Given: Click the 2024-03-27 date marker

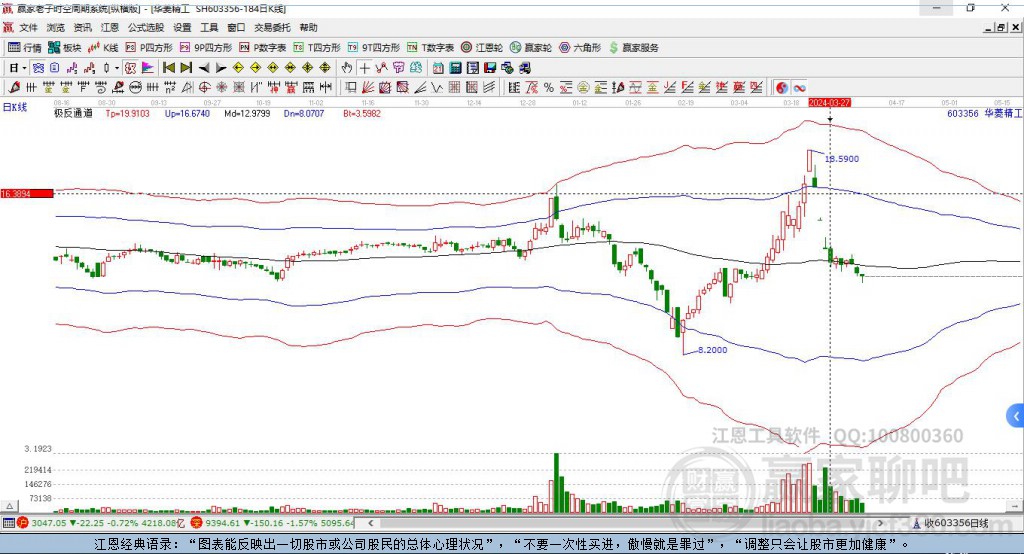Looking at the screenshot, I should click(x=829, y=103).
